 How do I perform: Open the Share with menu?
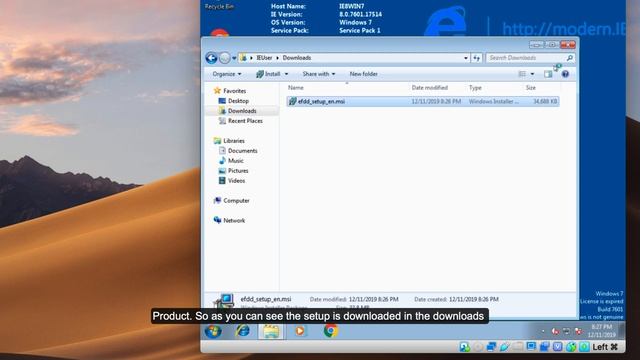319,74
